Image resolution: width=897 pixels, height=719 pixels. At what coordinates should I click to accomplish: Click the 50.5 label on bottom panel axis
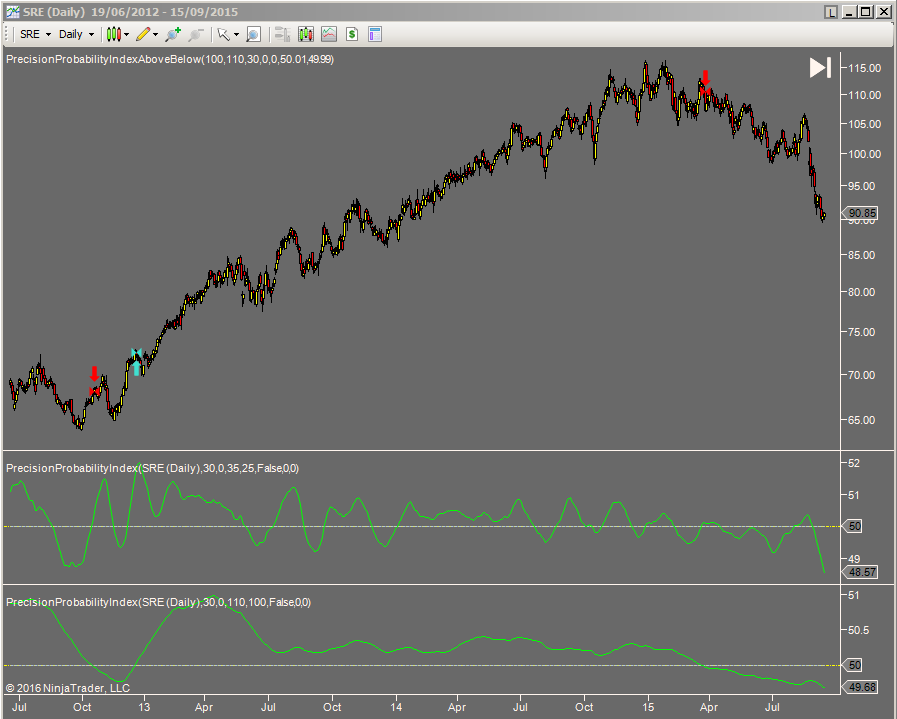tap(858, 630)
